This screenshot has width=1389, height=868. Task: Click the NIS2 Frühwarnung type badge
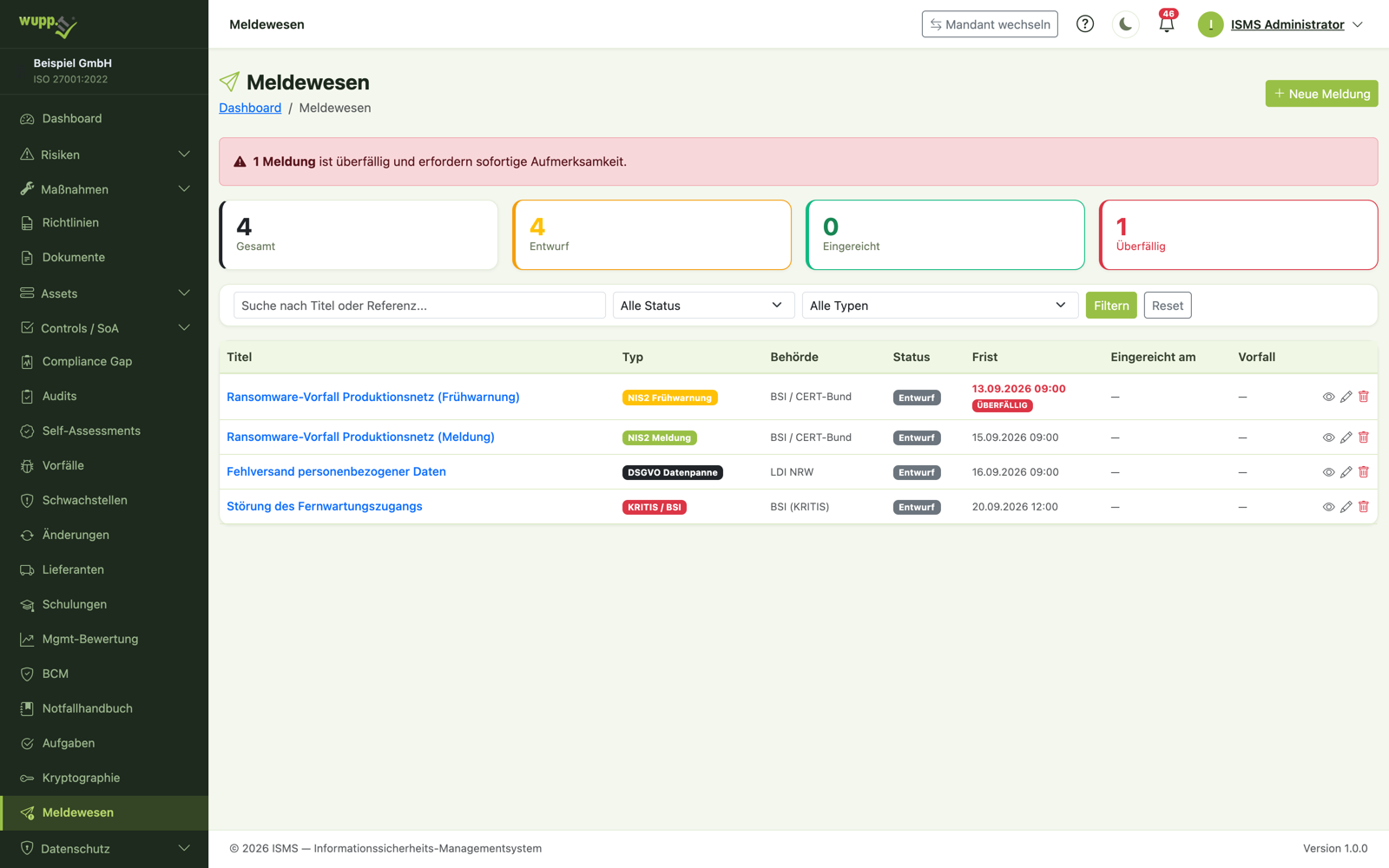(669, 398)
